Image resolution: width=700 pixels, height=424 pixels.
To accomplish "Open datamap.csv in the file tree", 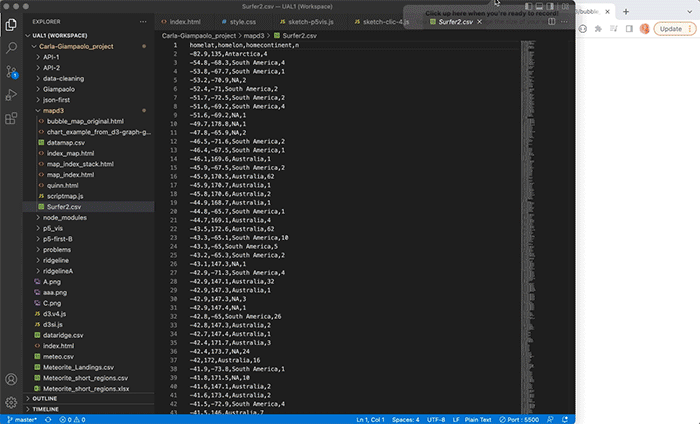I will point(66,142).
